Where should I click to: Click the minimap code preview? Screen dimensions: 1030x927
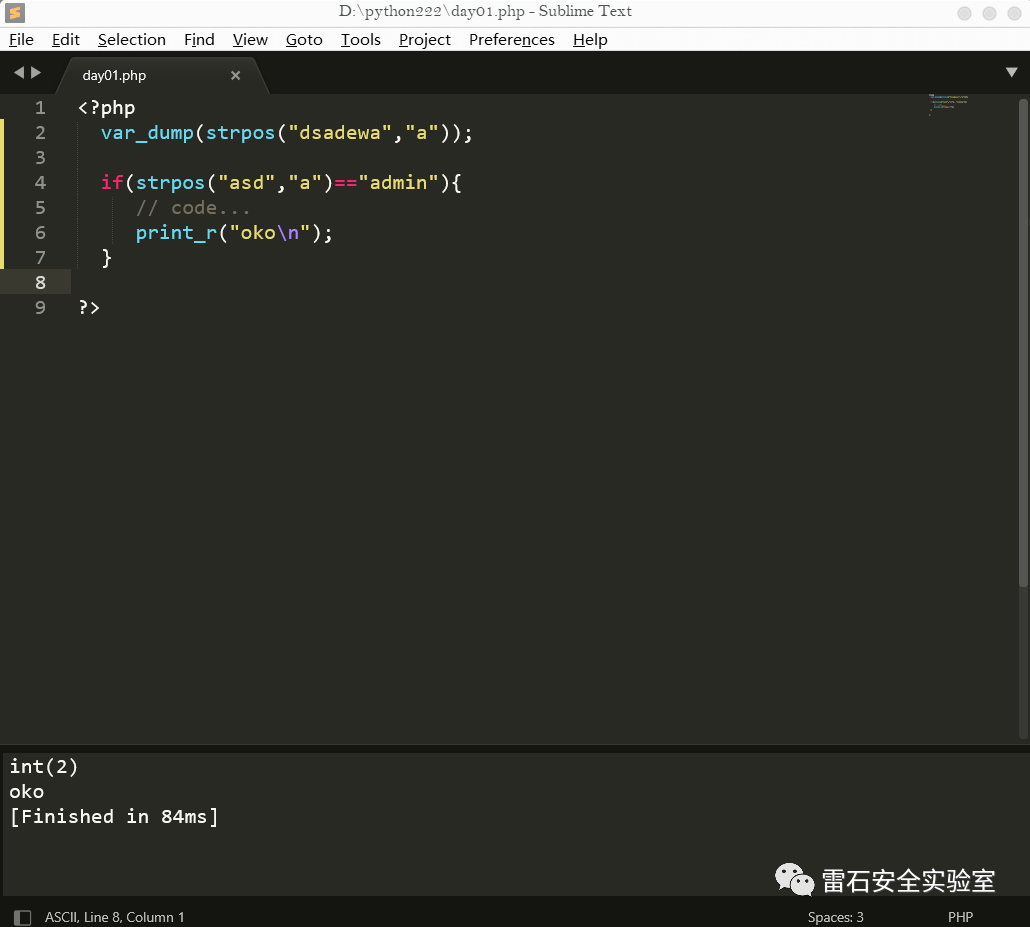pos(947,104)
